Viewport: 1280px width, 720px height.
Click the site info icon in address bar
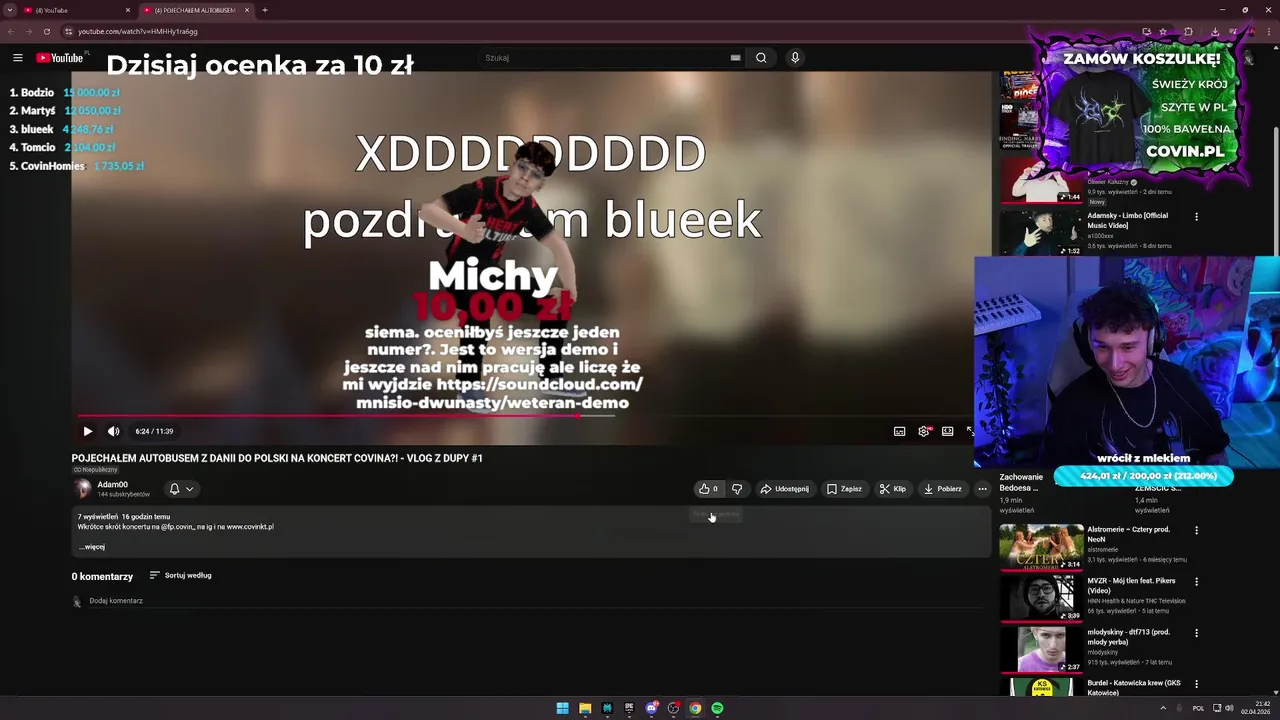click(68, 31)
